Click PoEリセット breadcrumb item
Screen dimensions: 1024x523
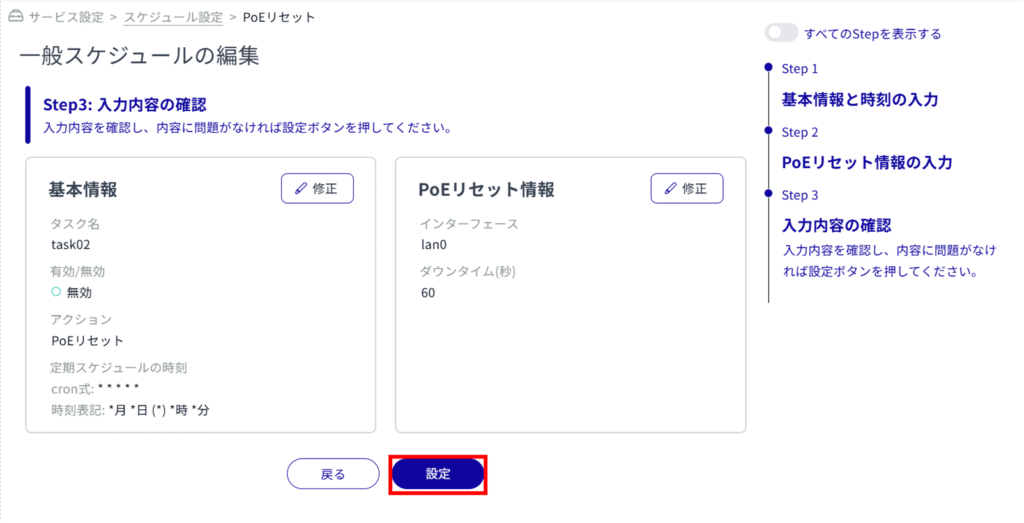pyautogui.click(x=279, y=17)
